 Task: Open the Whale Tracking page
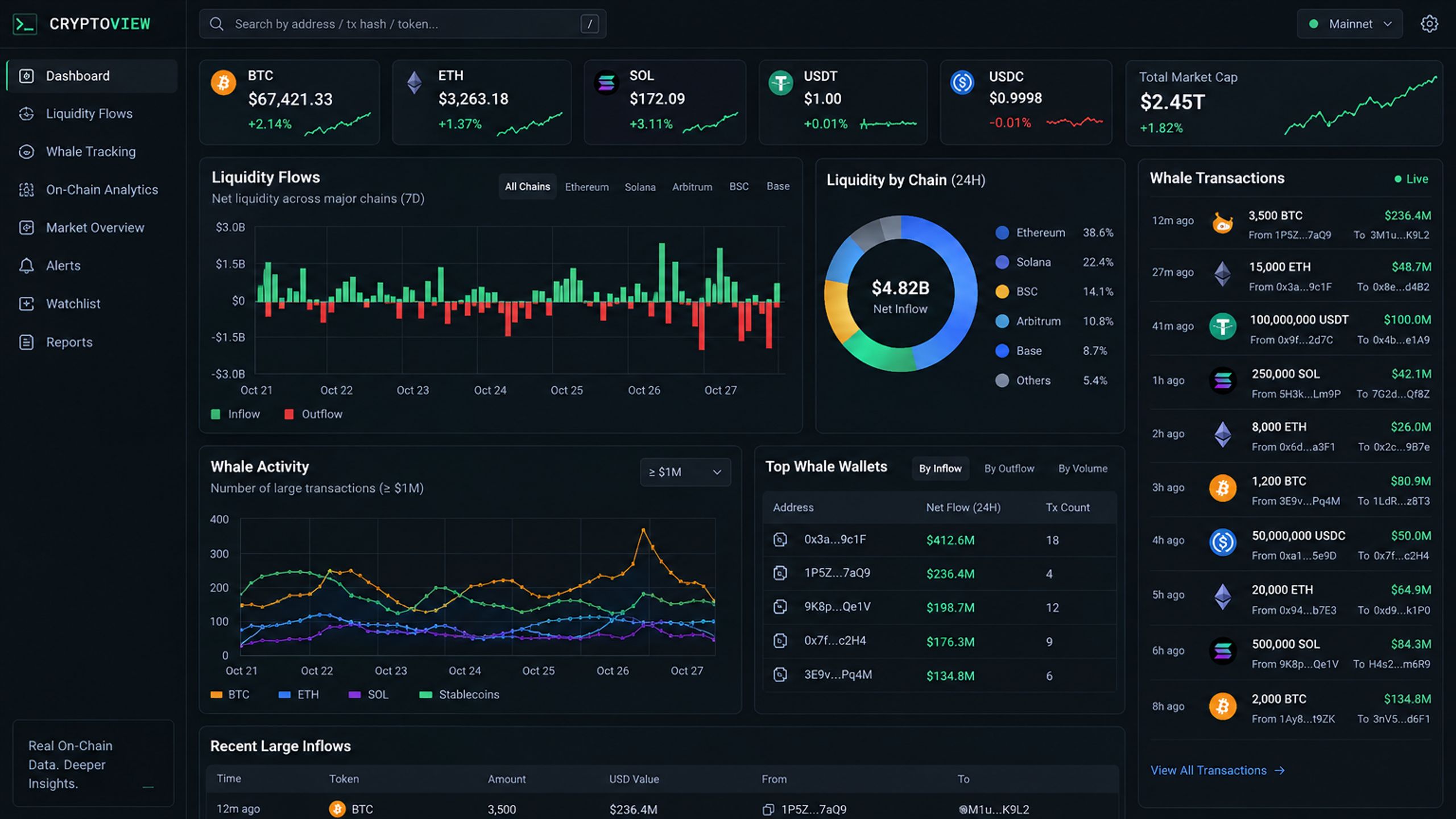click(92, 152)
